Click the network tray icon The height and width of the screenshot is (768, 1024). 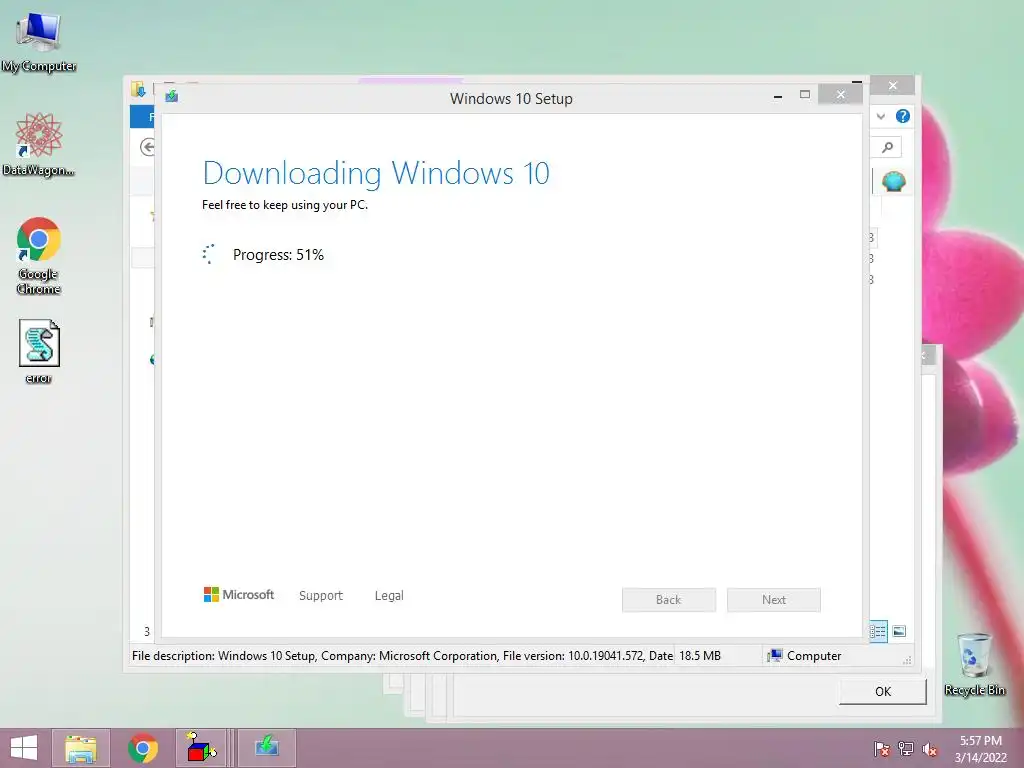tap(906, 749)
